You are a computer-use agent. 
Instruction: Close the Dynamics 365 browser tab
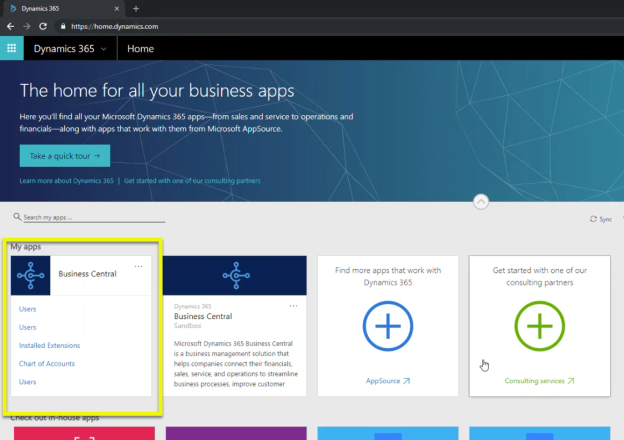(117, 8)
